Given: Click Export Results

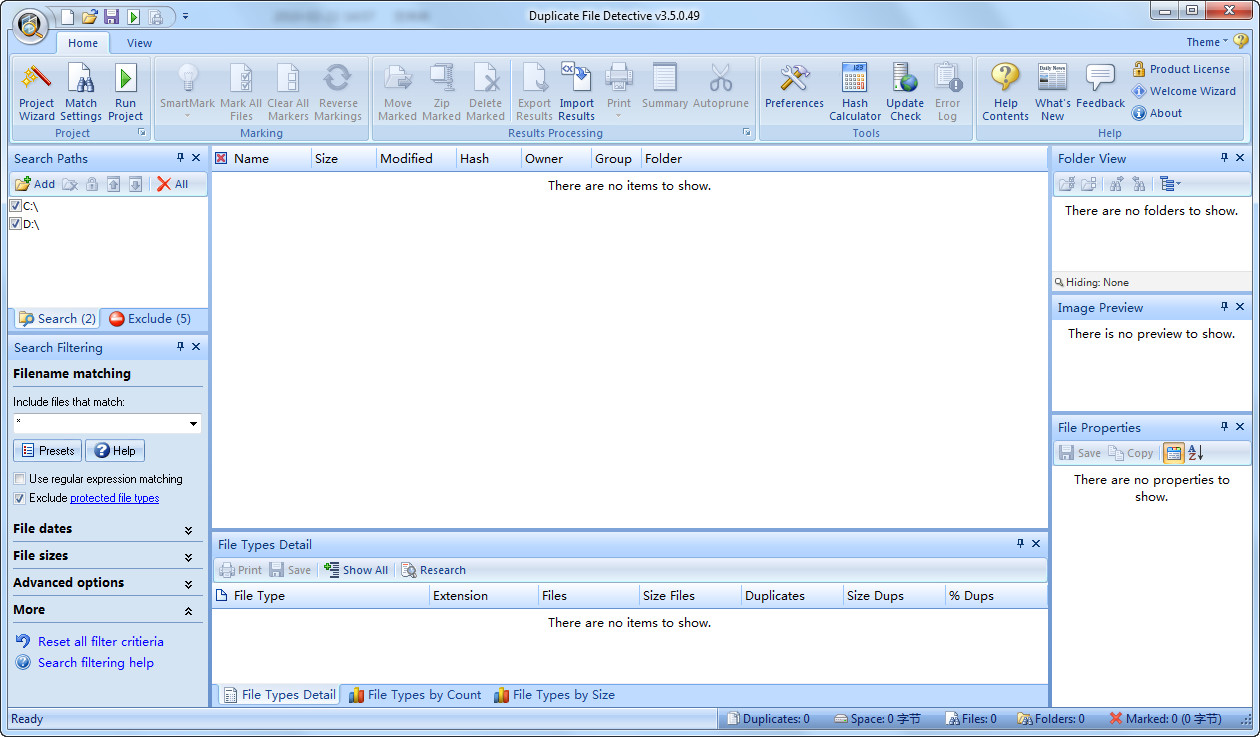Looking at the screenshot, I should click(534, 92).
